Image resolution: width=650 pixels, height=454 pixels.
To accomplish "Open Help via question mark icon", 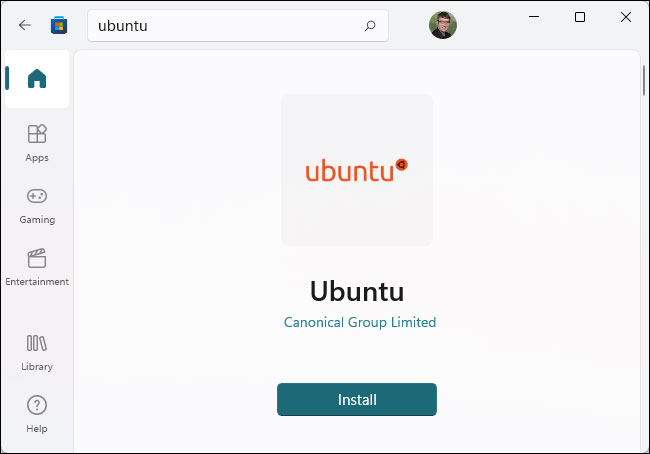I will [x=37, y=405].
